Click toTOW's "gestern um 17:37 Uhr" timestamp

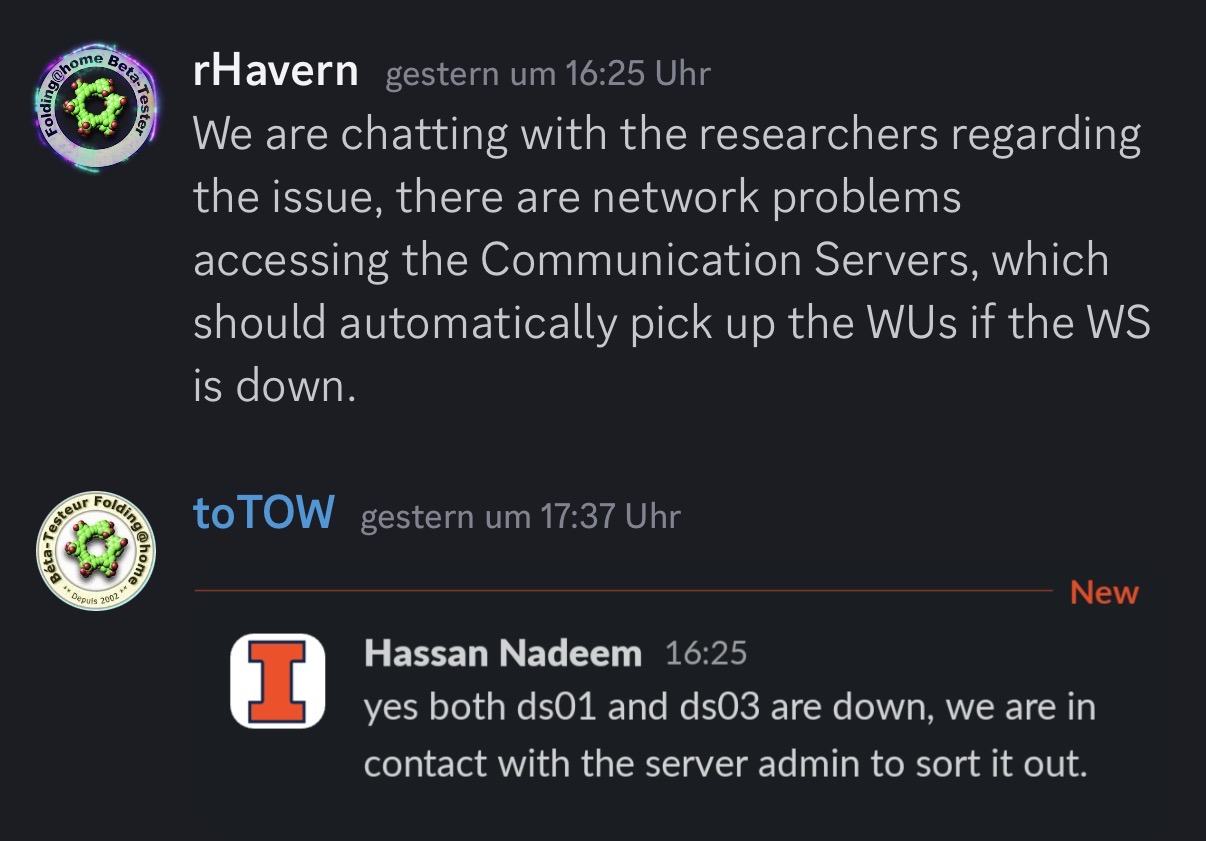[519, 517]
